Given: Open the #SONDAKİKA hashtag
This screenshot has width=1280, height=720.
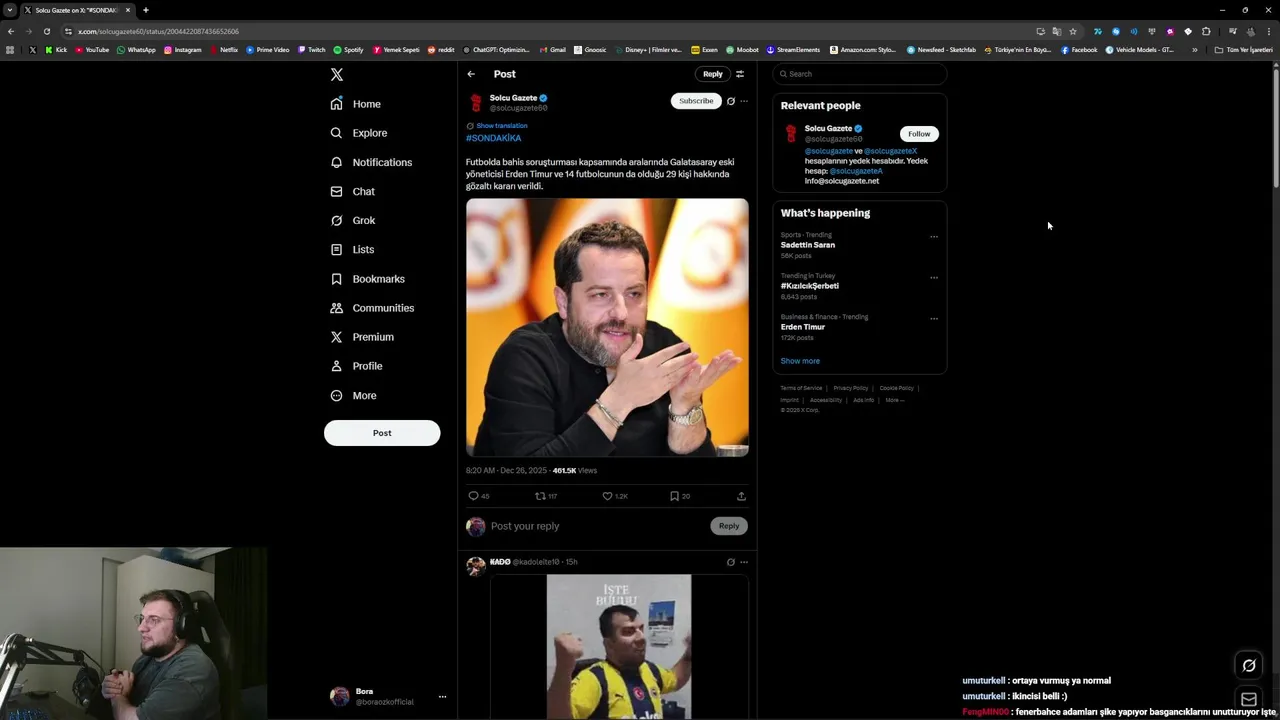Looking at the screenshot, I should pyautogui.click(x=493, y=138).
